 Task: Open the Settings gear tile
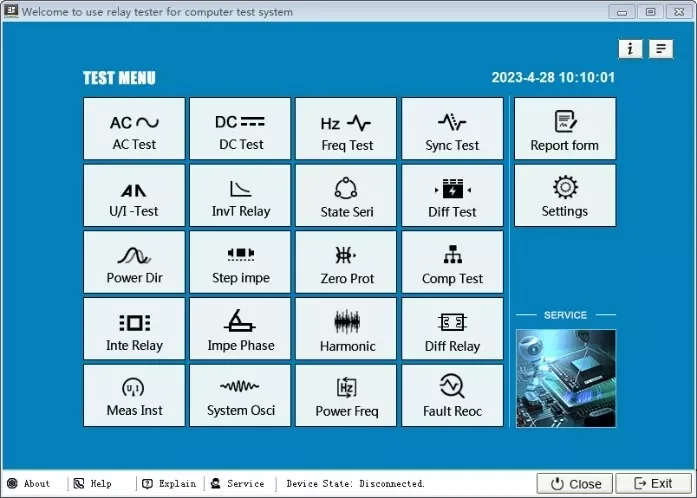(565, 195)
